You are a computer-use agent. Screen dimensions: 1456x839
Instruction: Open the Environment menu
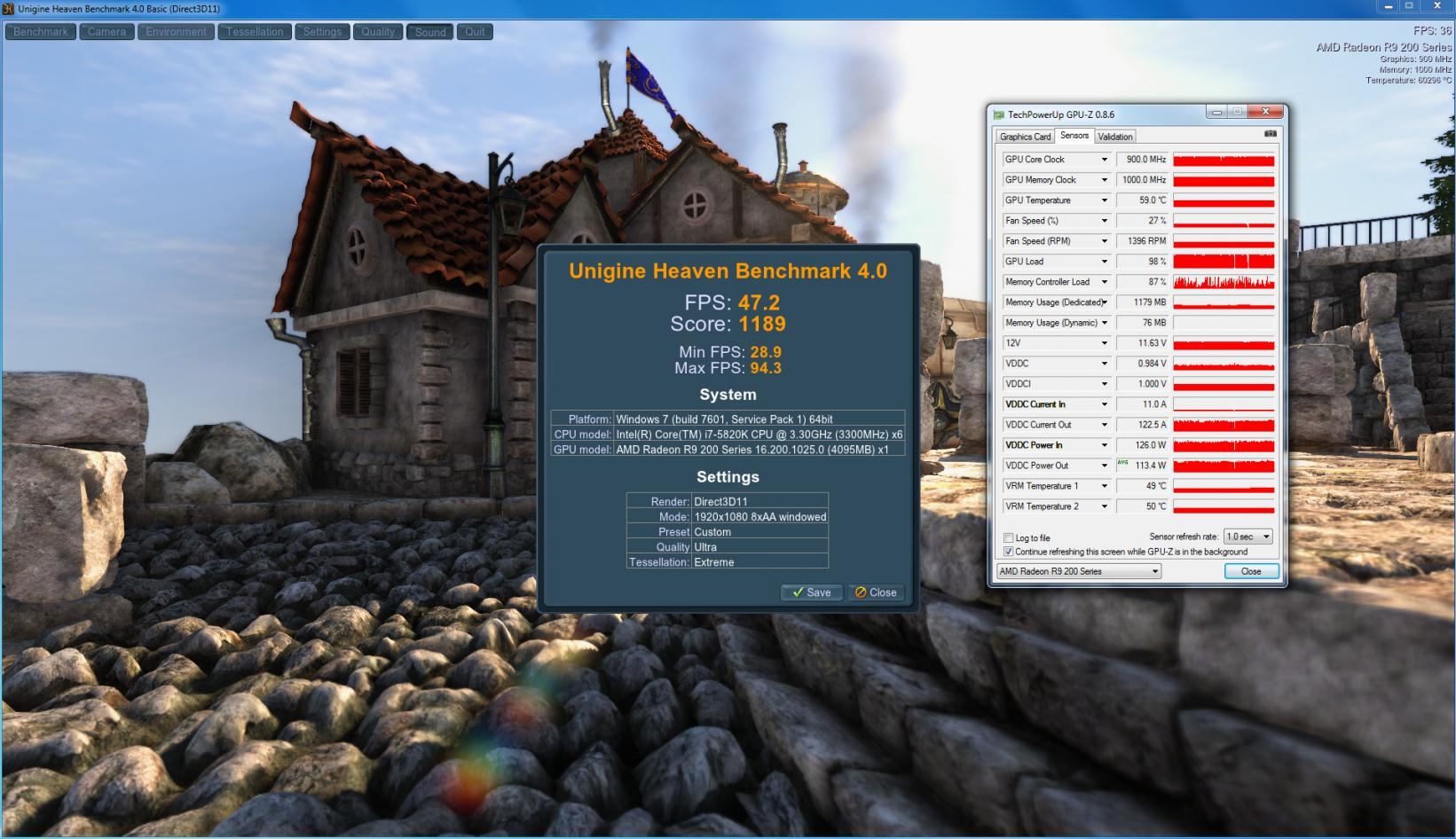click(176, 32)
